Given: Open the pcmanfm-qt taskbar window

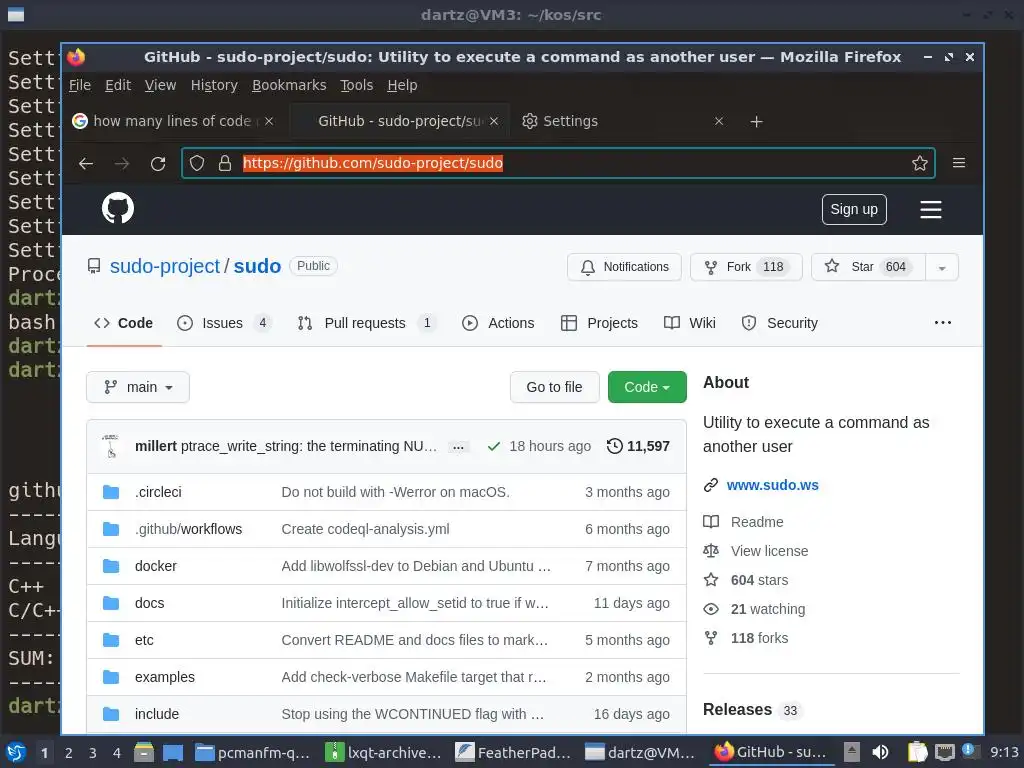Looking at the screenshot, I should point(252,752).
